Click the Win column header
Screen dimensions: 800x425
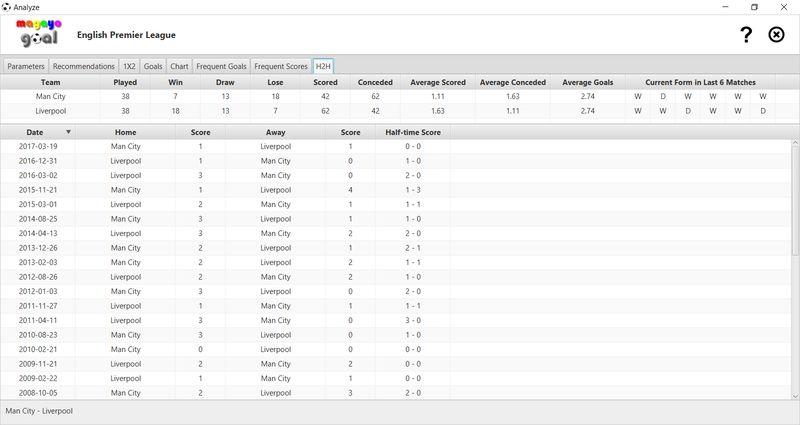point(175,82)
